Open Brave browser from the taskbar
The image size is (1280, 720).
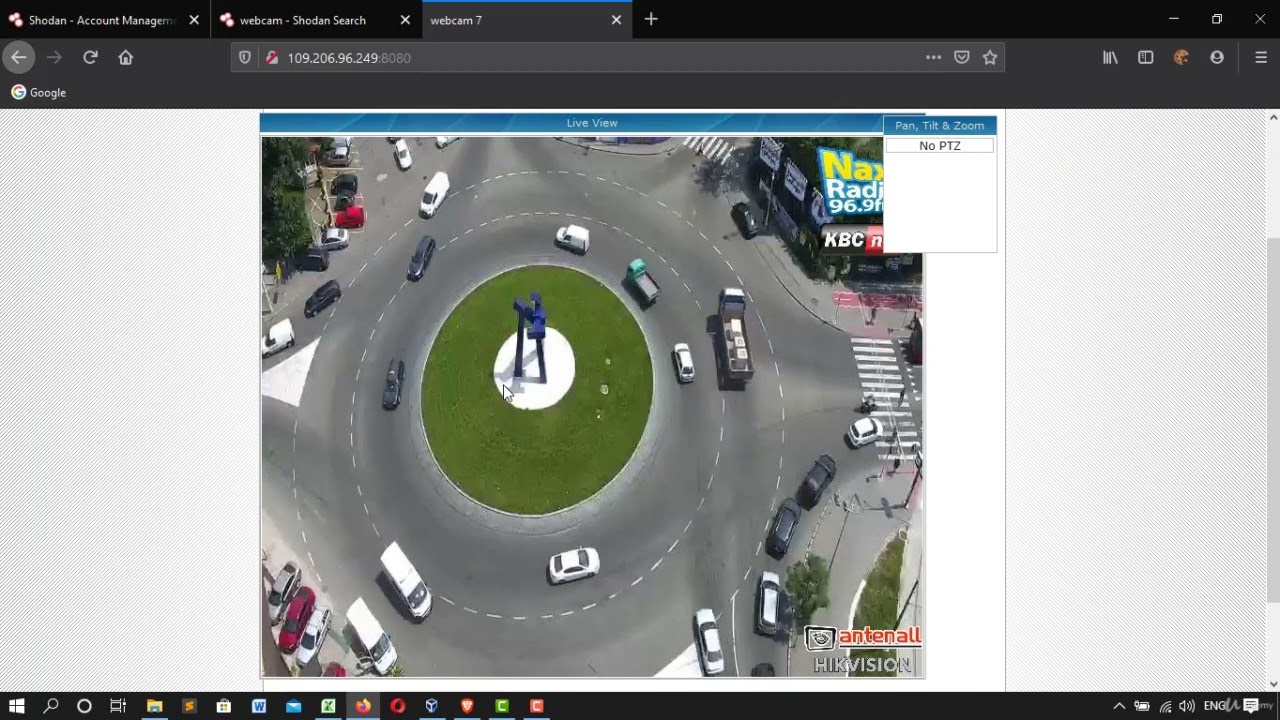[467, 706]
